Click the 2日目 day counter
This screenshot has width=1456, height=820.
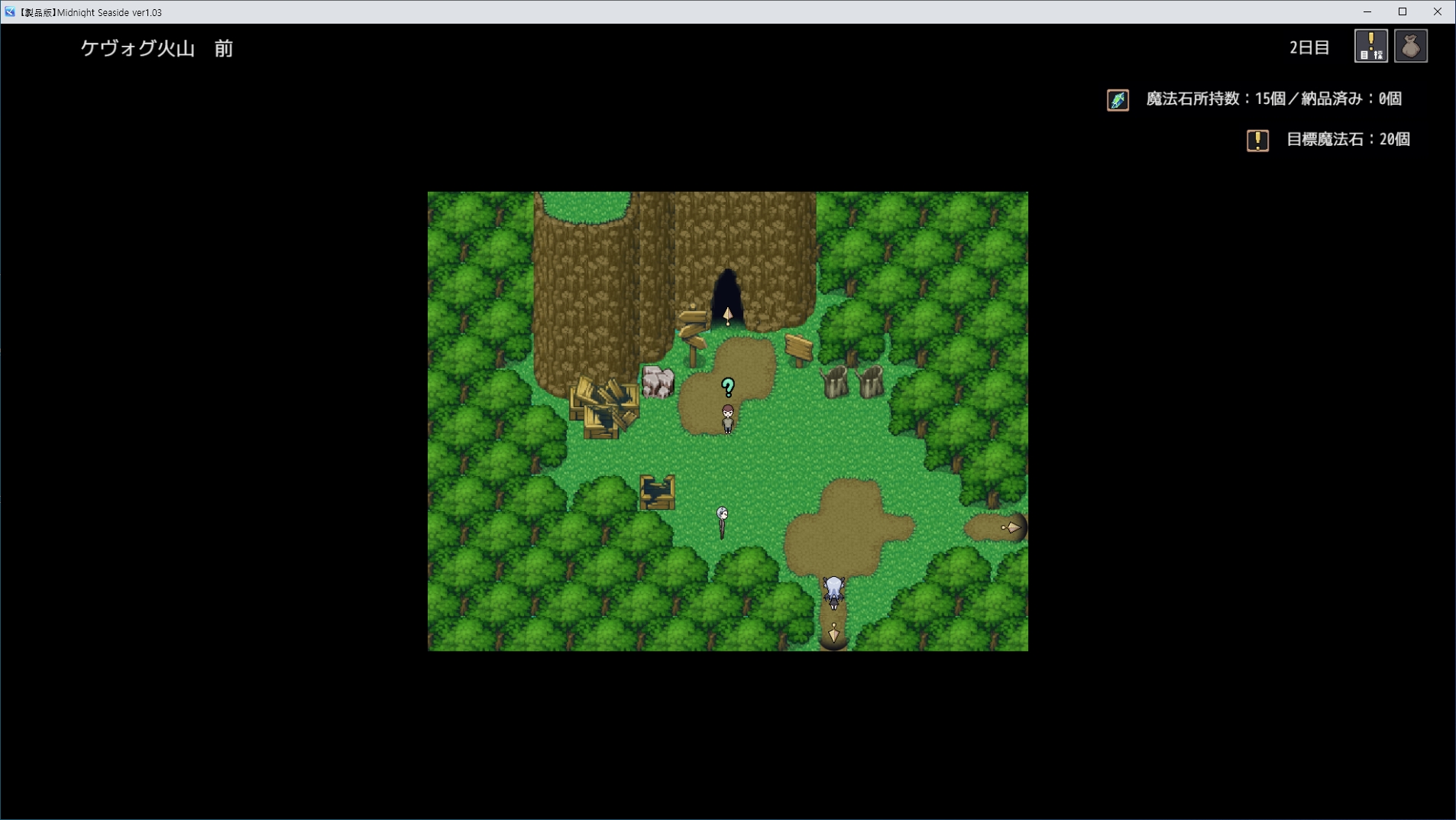pyautogui.click(x=1309, y=47)
